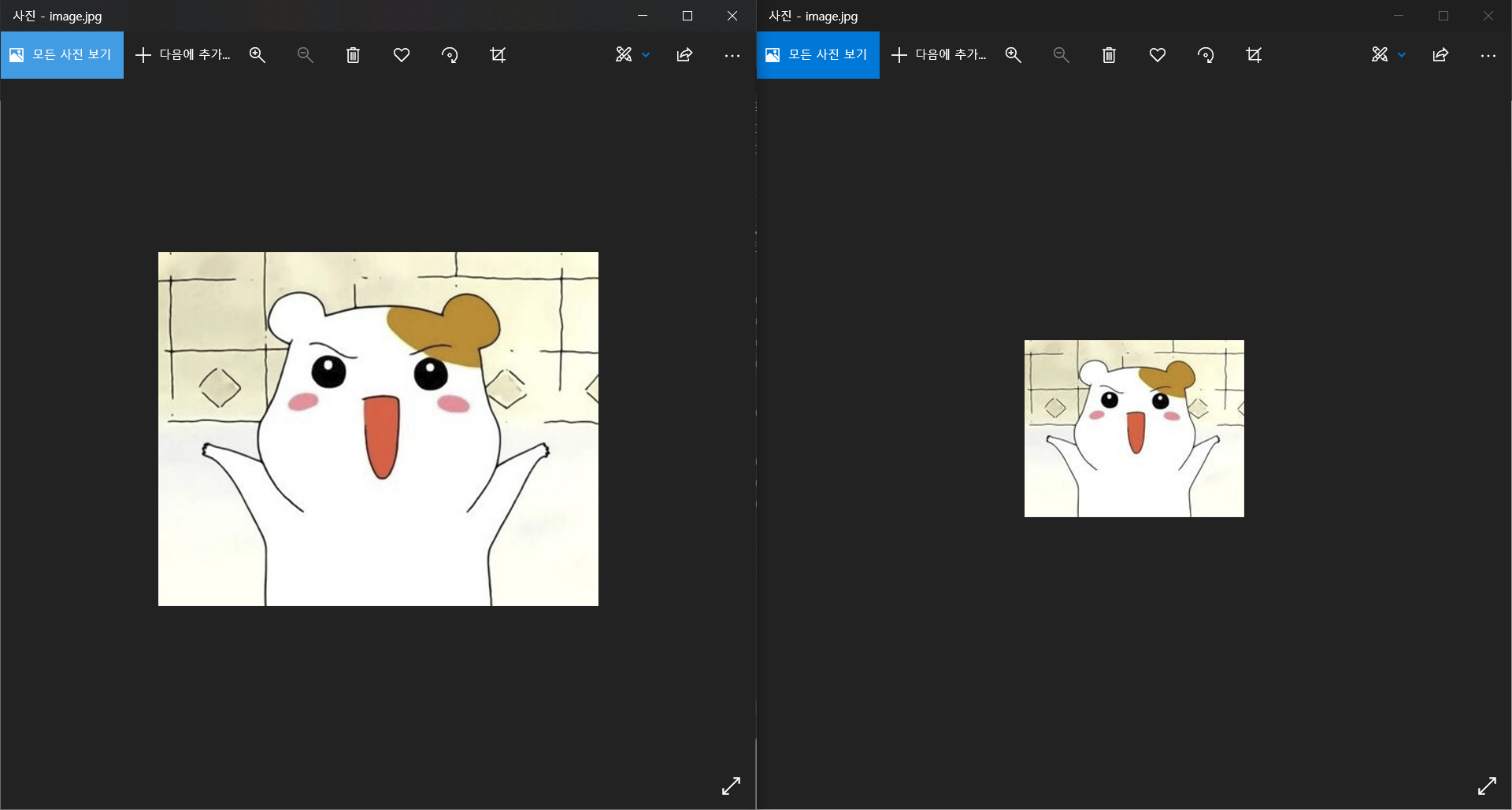Delete photo with trash icon, right window
This screenshot has height=810, width=1512.
click(1110, 55)
